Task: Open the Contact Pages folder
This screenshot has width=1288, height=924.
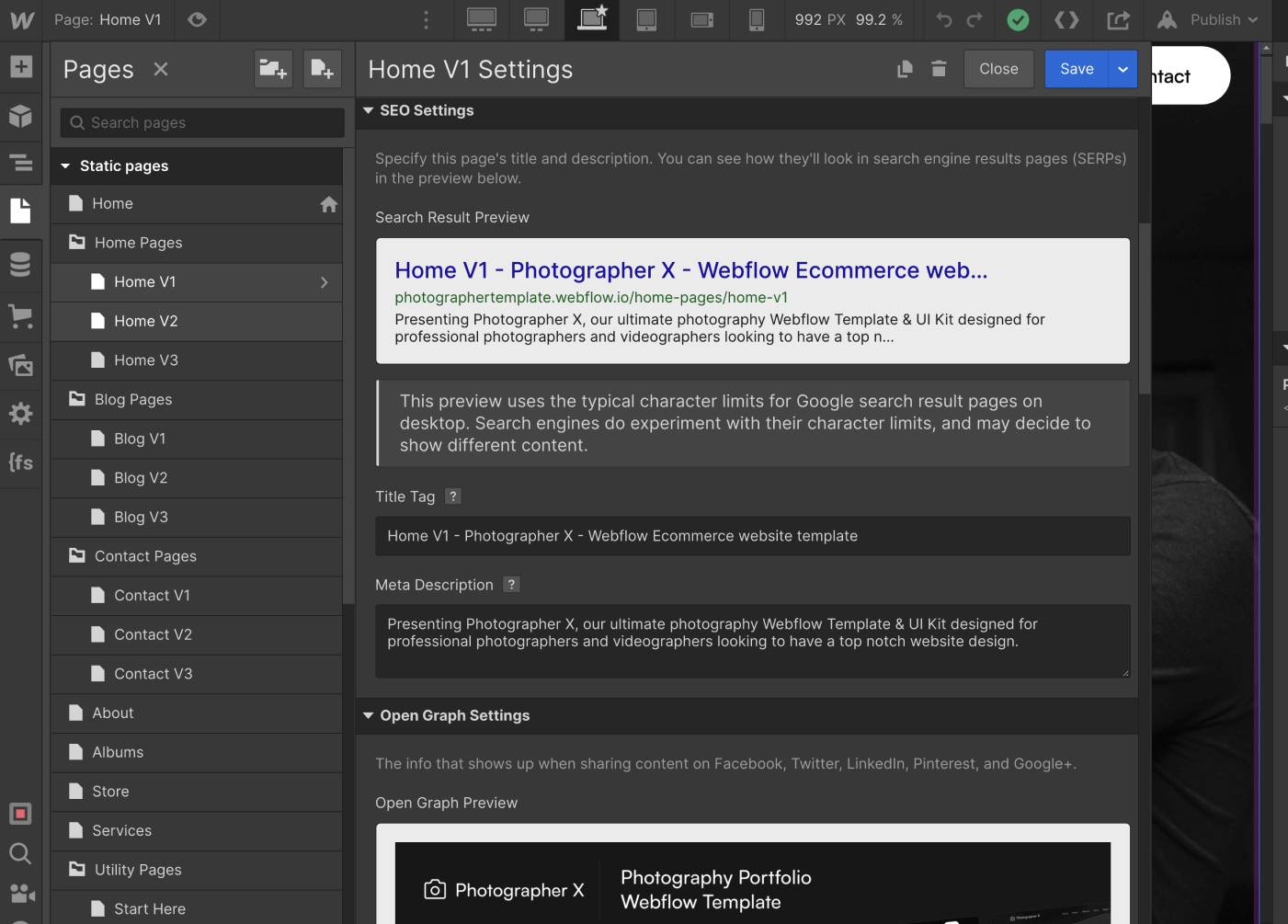Action: pyautogui.click(x=197, y=556)
